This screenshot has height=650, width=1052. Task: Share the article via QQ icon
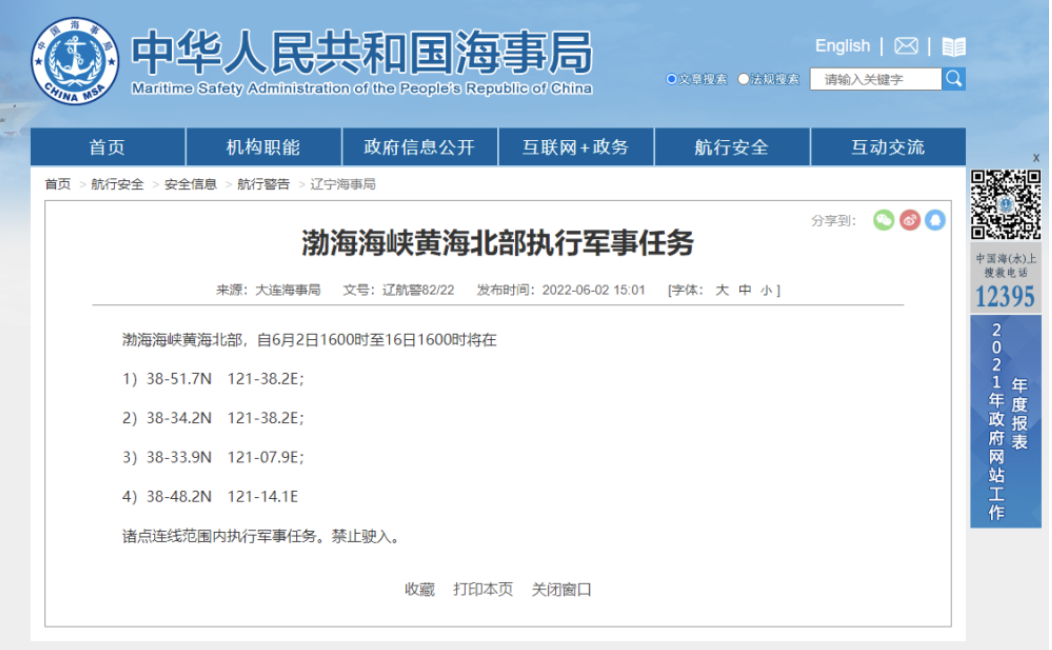[935, 220]
